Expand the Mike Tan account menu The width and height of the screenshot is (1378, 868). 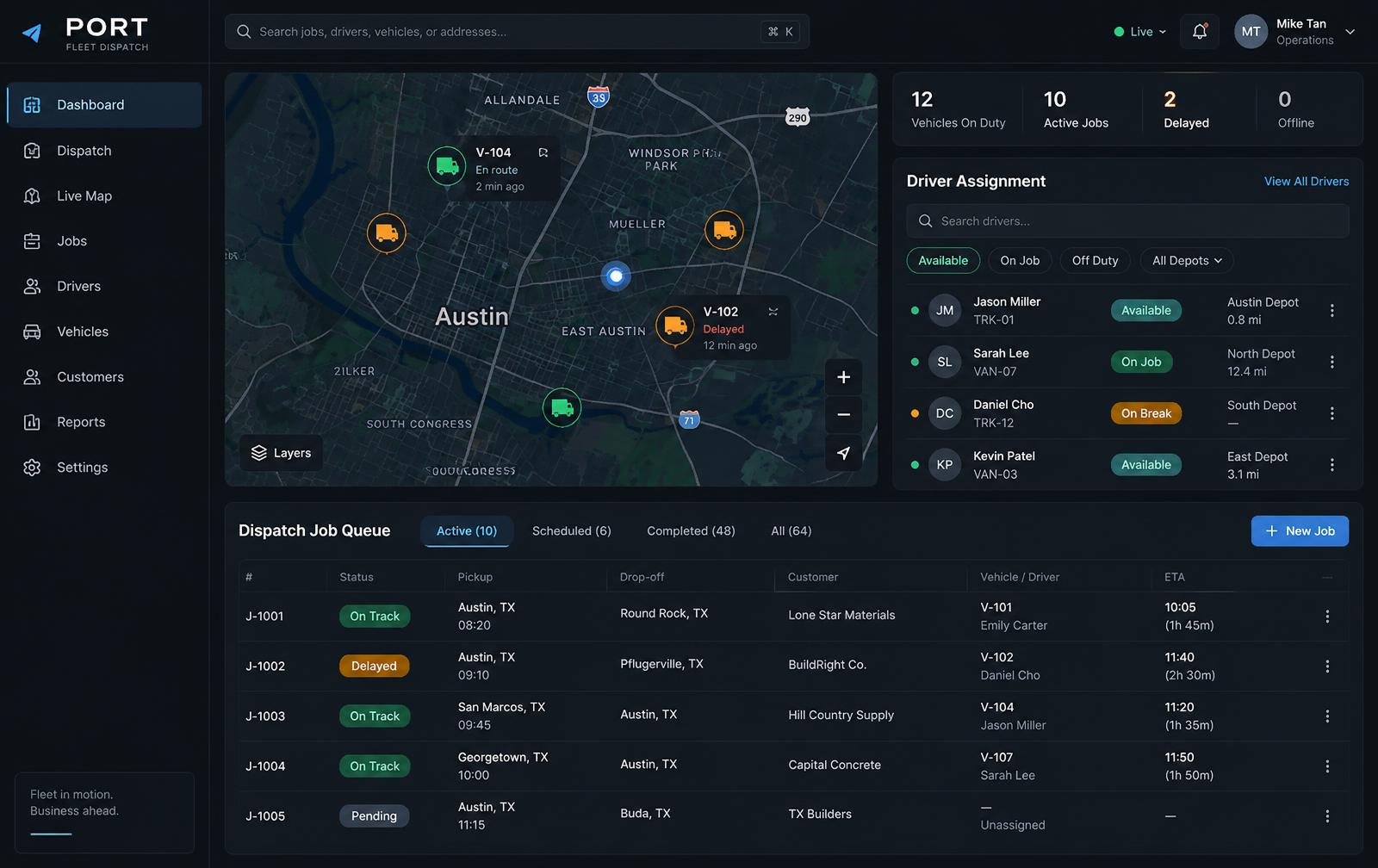click(1295, 32)
